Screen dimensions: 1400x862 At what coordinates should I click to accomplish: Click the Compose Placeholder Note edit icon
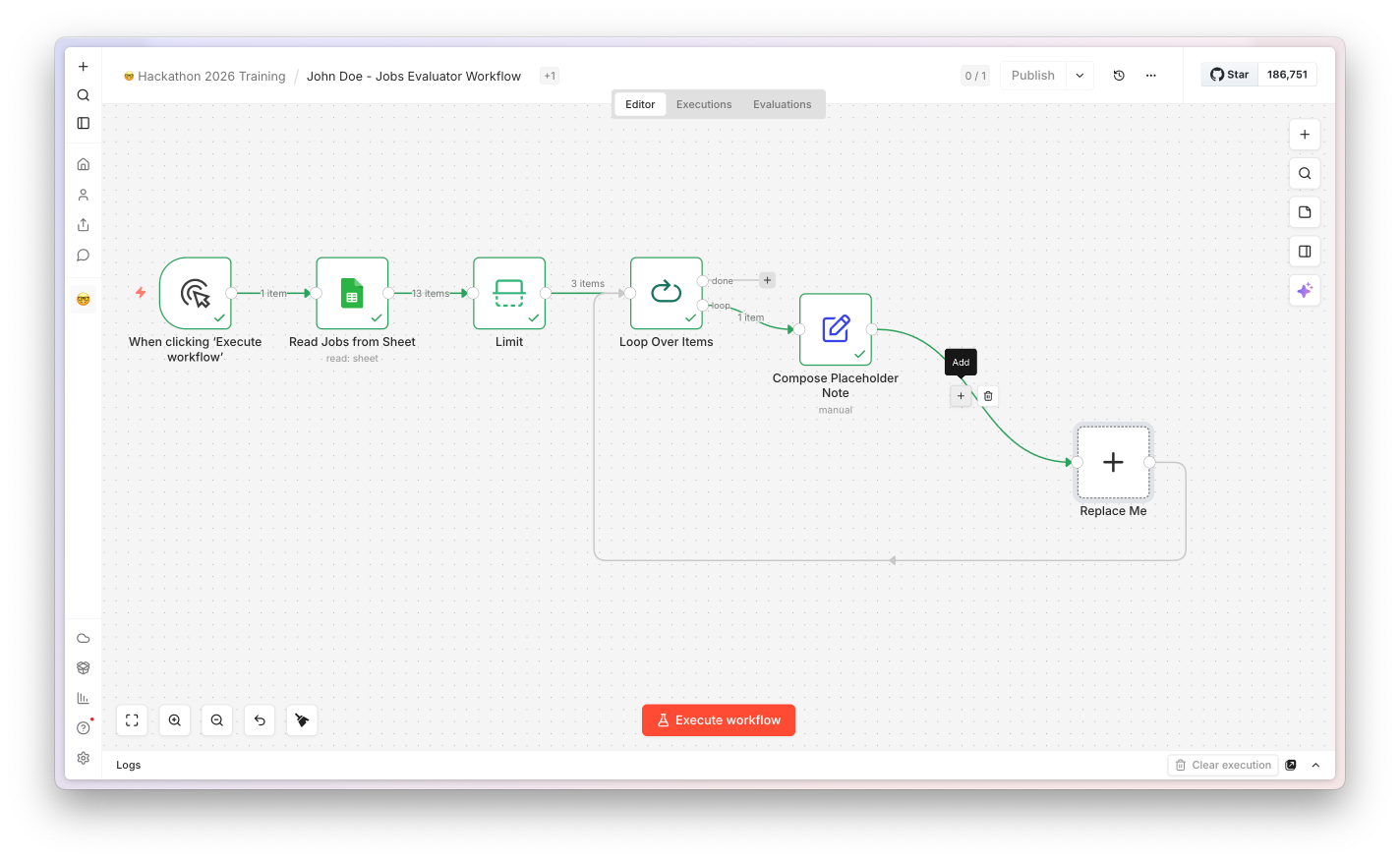pyautogui.click(x=836, y=329)
